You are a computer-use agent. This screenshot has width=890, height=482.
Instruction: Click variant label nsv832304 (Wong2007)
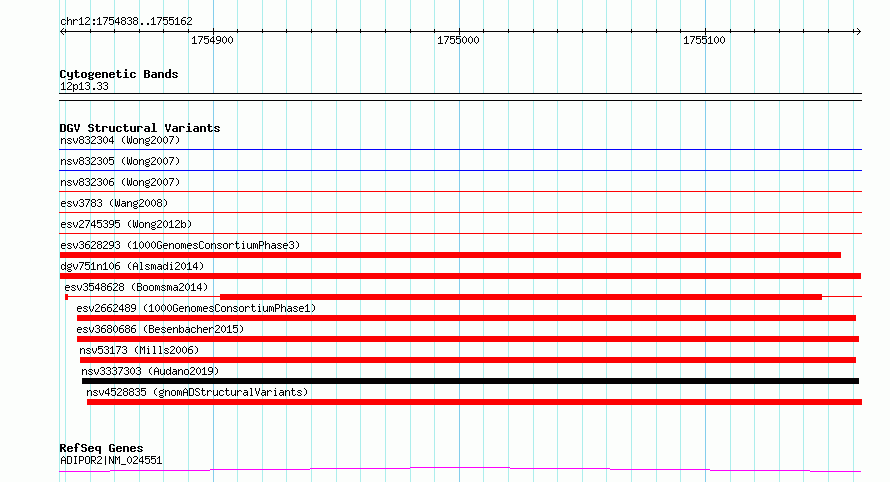tap(120, 140)
